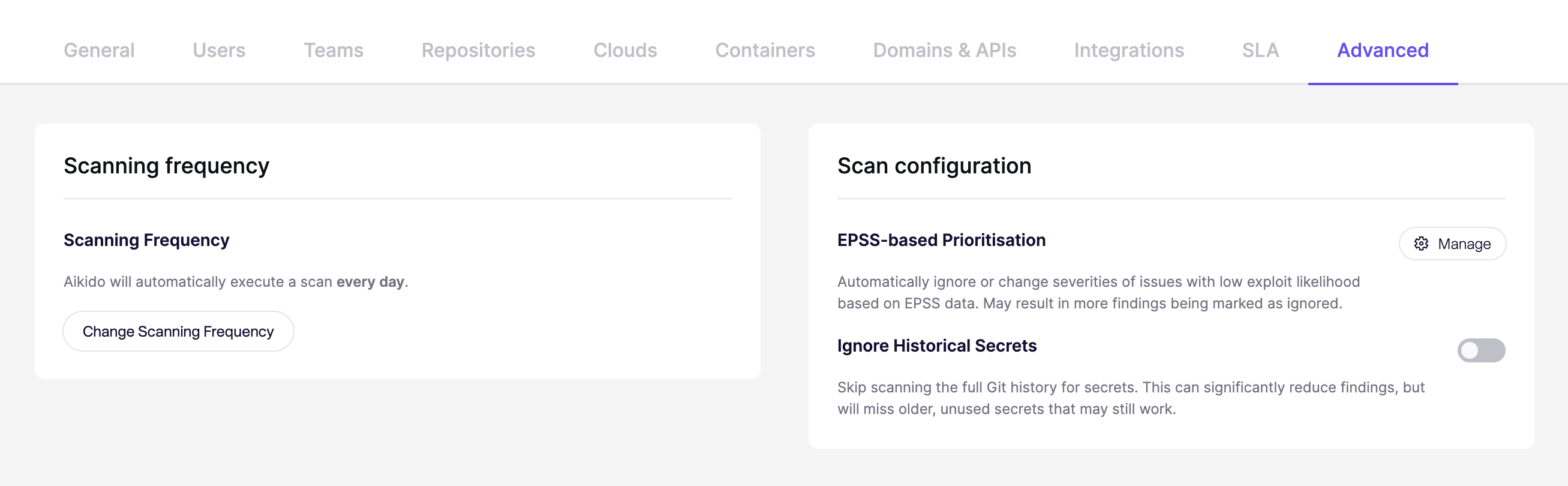Screen dimensions: 1568x486
Task: Click the 'every day' scan frequency text
Action: point(370,281)
